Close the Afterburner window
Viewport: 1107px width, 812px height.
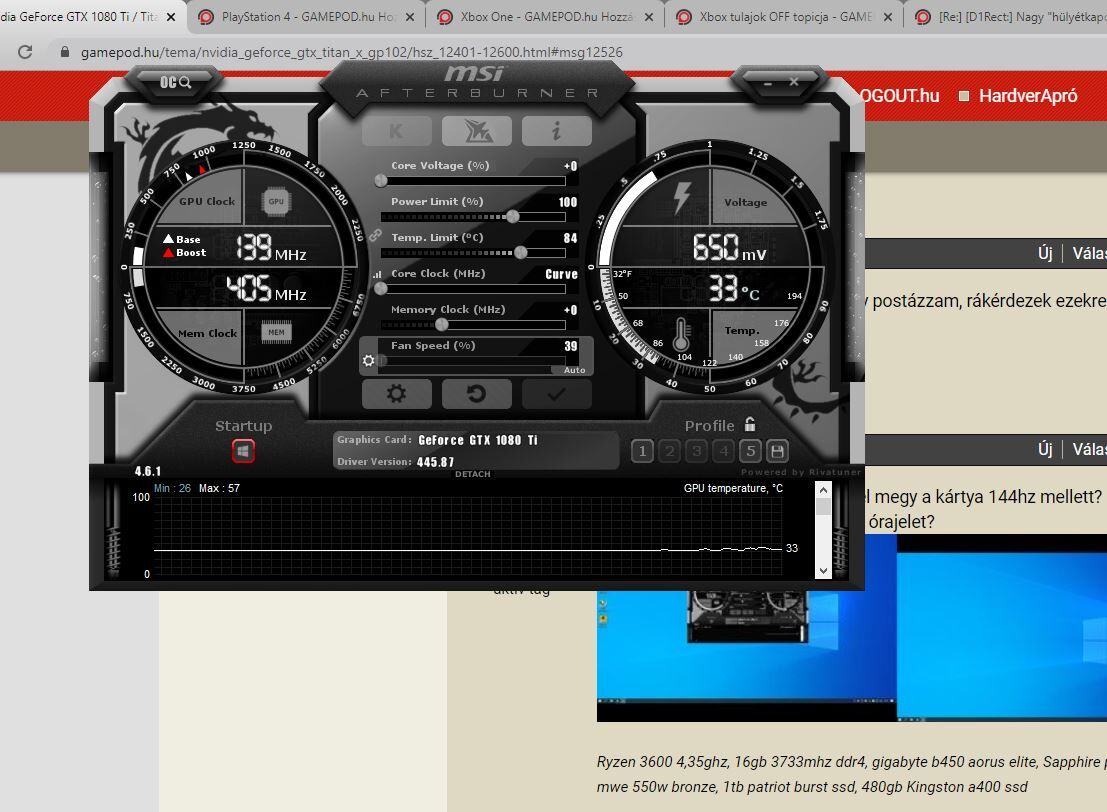coord(794,82)
